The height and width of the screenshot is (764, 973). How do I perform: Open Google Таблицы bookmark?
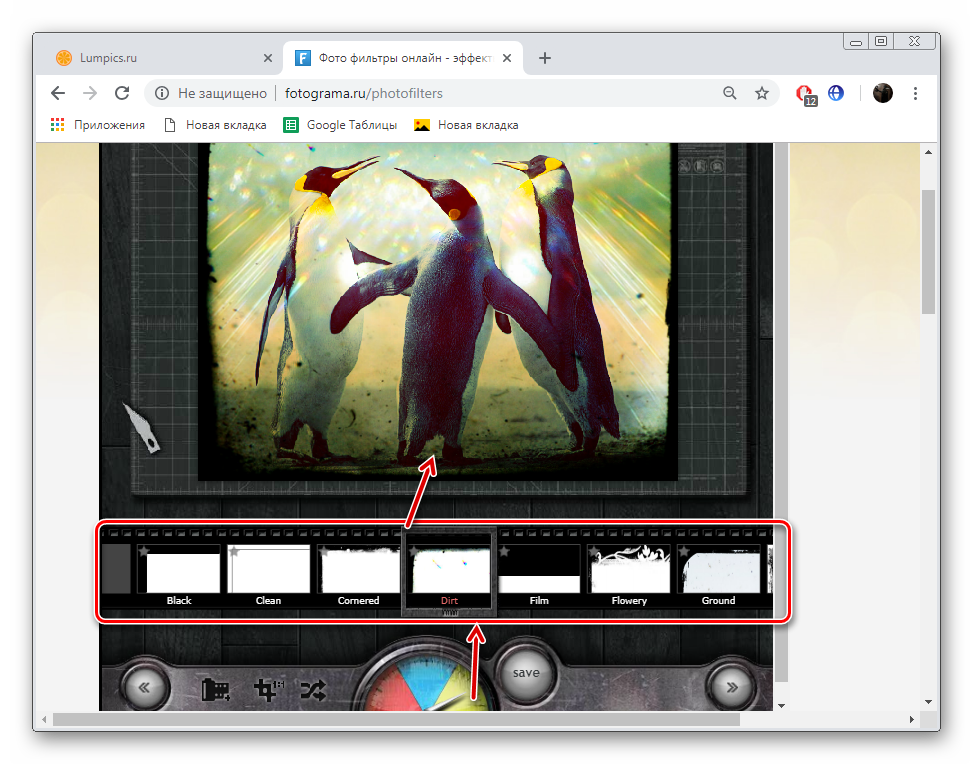click(340, 125)
